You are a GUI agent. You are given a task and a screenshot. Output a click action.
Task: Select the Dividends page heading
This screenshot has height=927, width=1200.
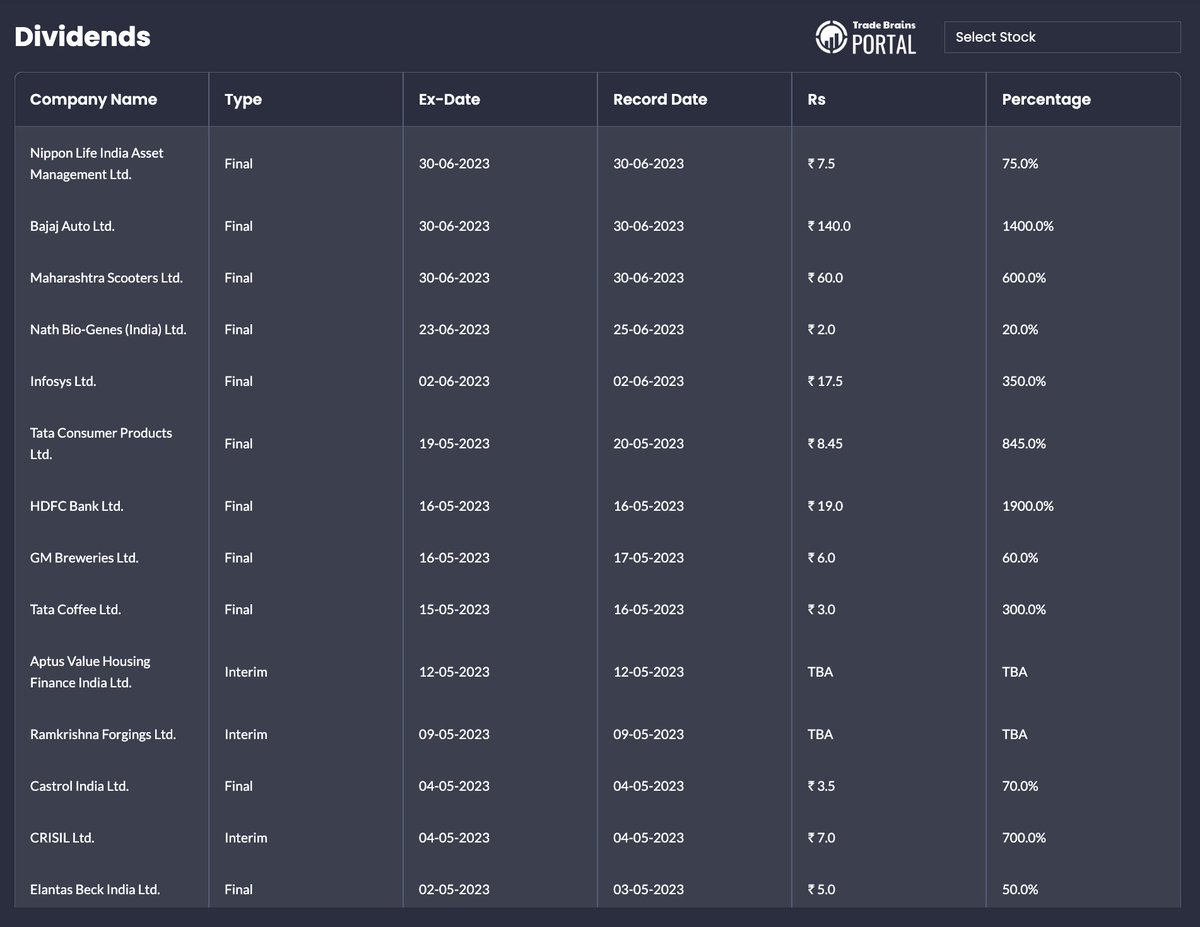83,37
